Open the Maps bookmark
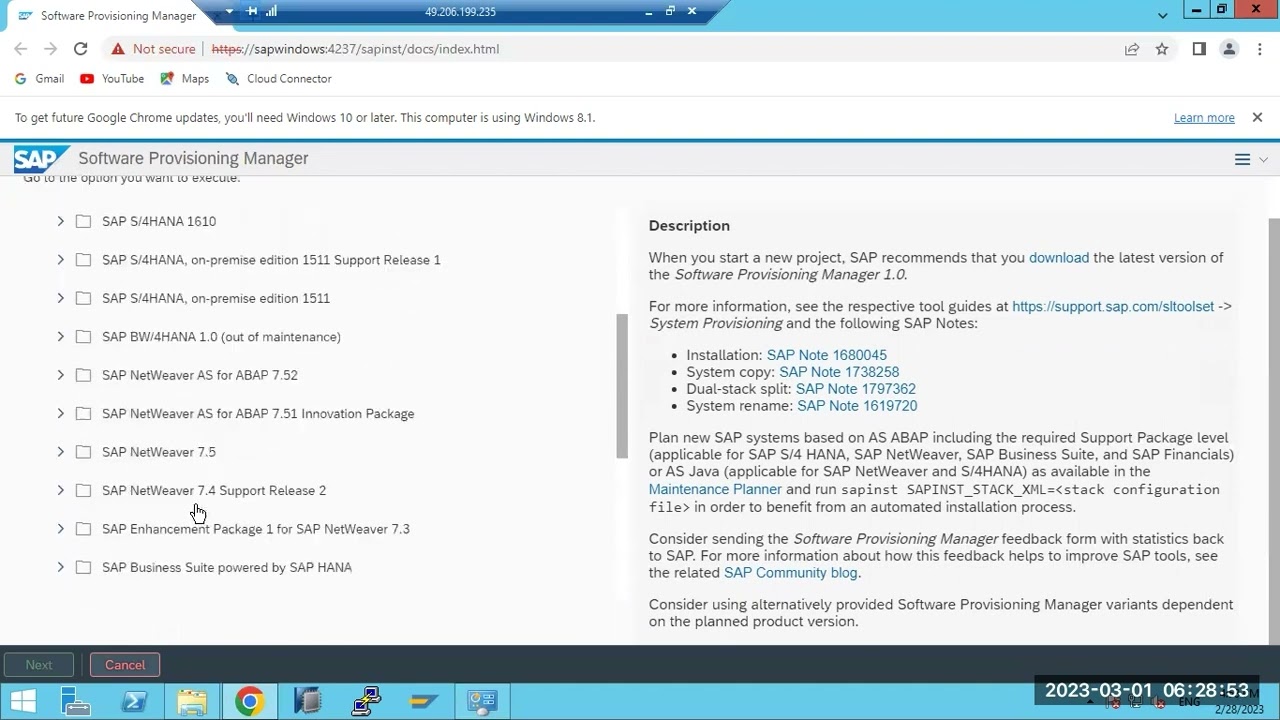 [184, 79]
